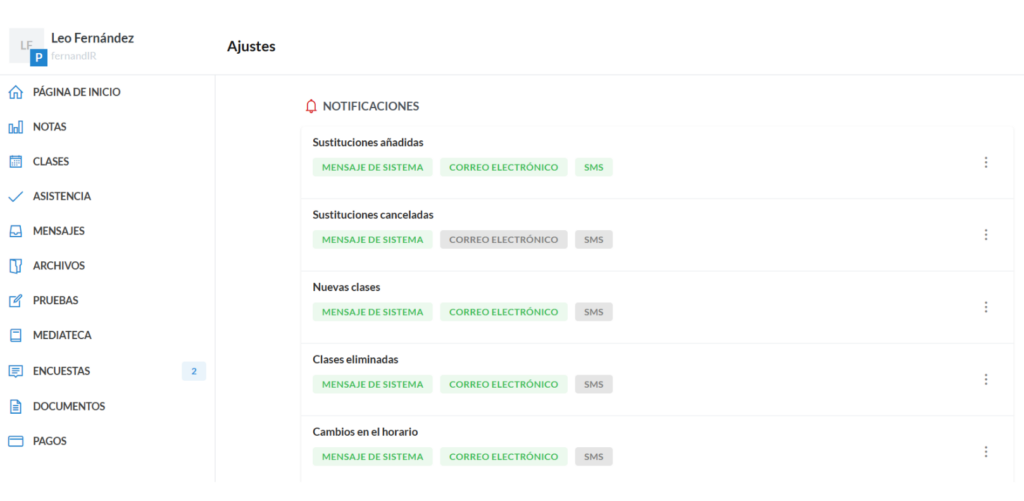This screenshot has height=501, width=1024.
Task: Click the Pruebas pencil icon
Action: pyautogui.click(x=15, y=300)
